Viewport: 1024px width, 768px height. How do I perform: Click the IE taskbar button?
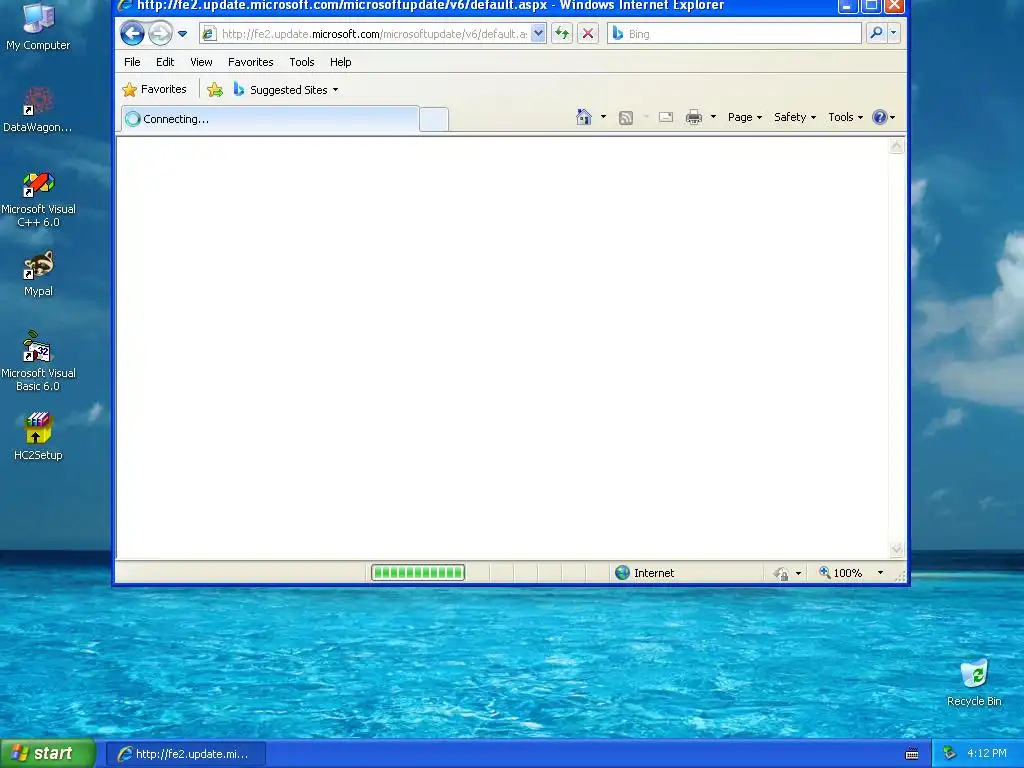coord(187,754)
